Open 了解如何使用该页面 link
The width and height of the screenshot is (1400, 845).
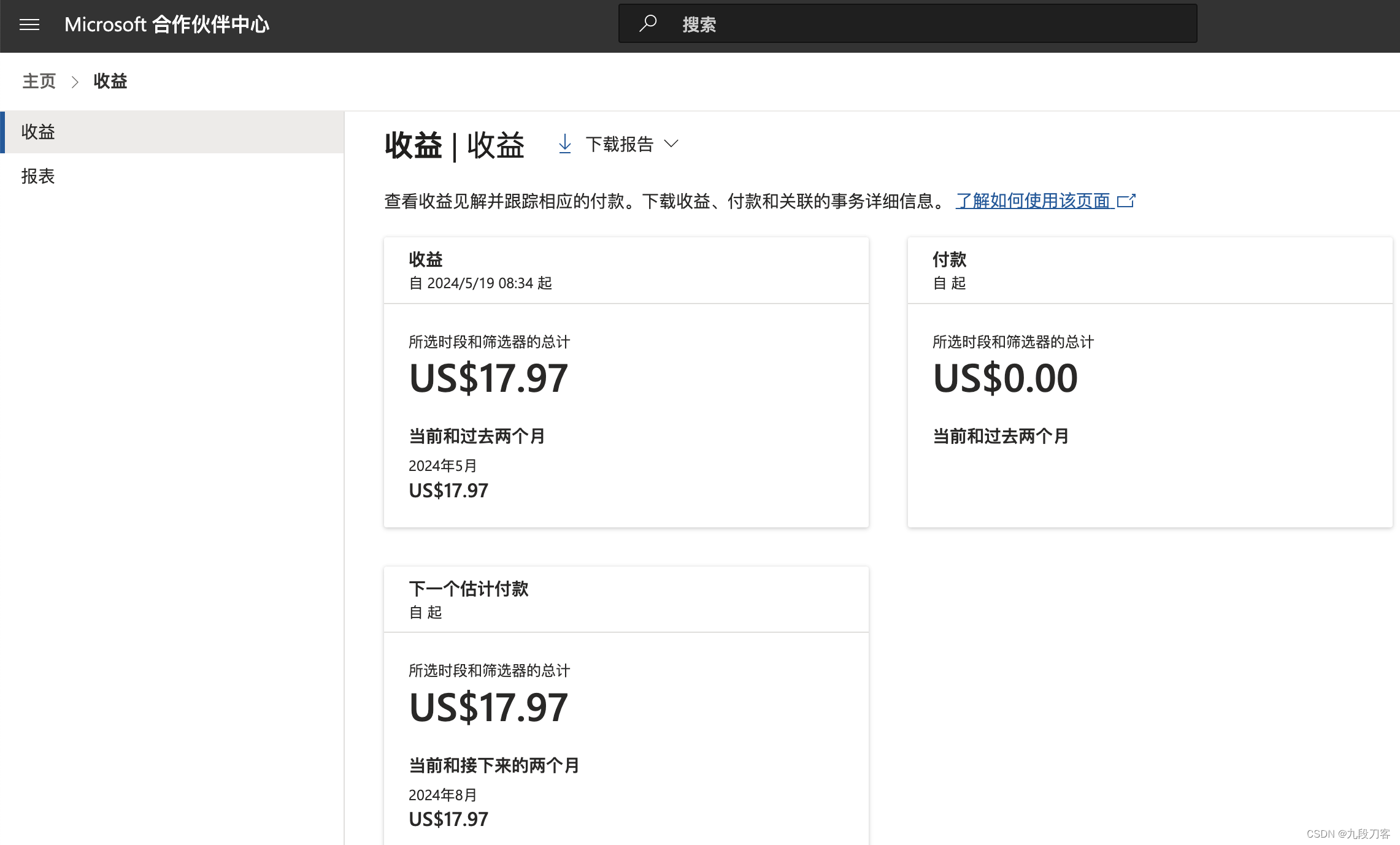tap(1033, 201)
